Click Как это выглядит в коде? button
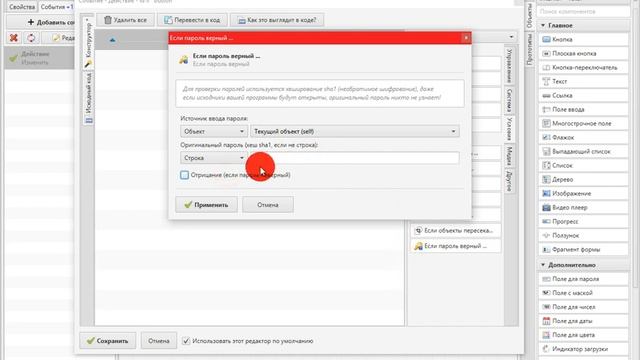640x360 pixels. (277, 20)
